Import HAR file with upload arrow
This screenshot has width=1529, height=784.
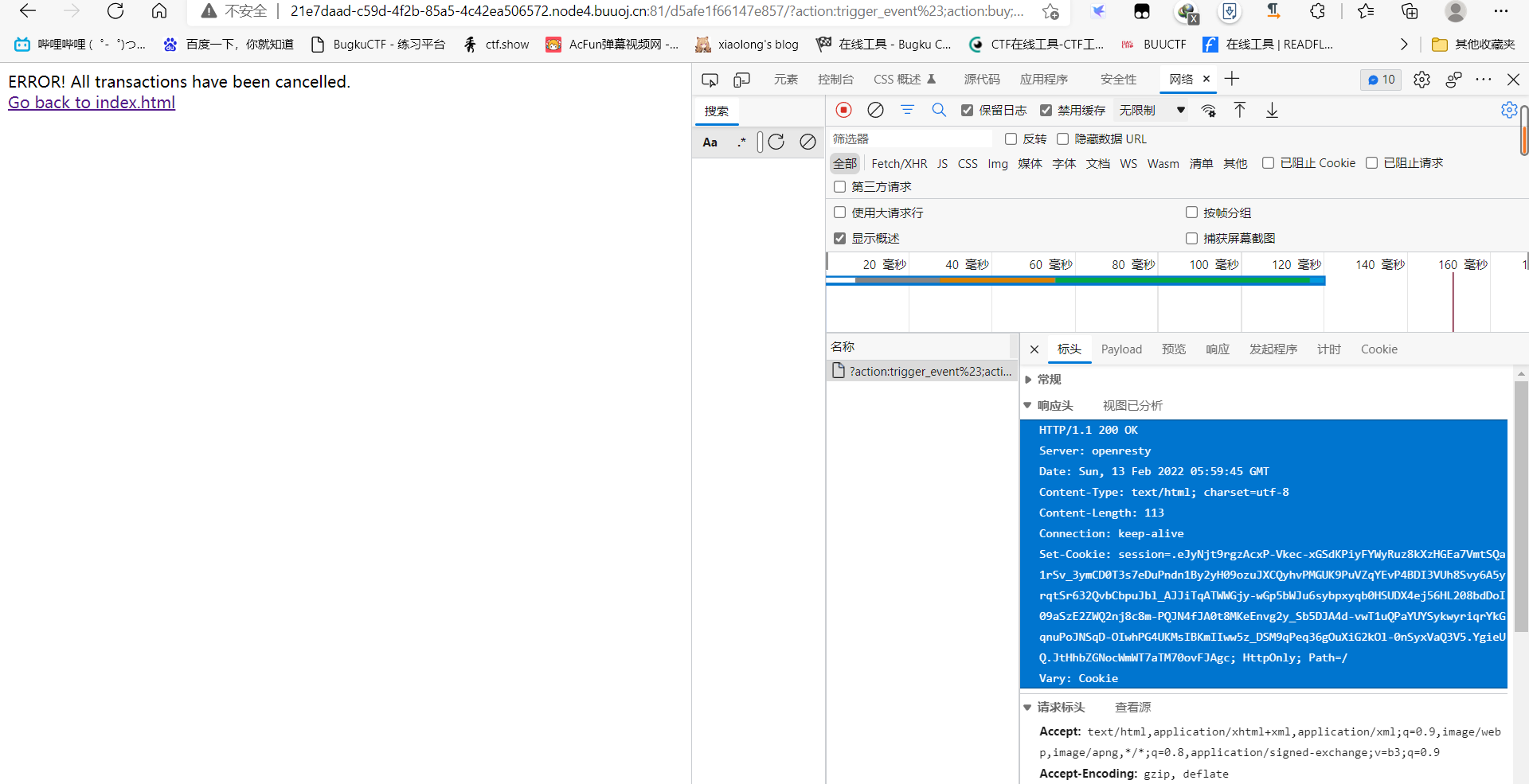(x=1240, y=110)
